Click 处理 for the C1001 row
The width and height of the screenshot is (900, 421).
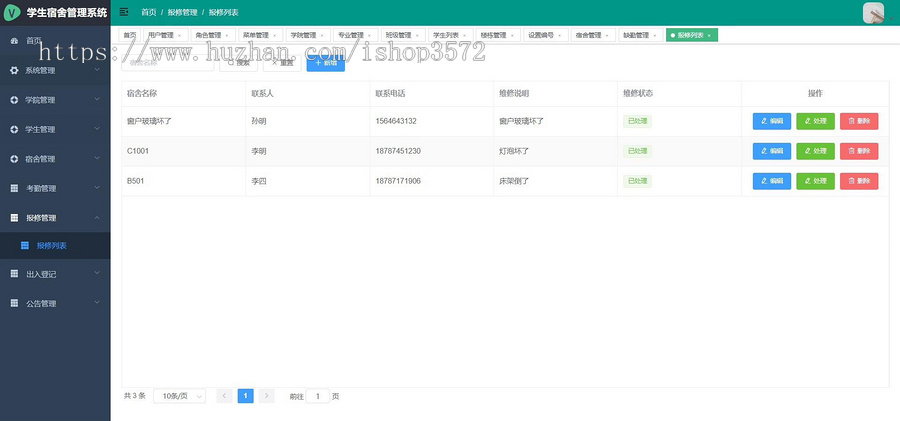[815, 151]
